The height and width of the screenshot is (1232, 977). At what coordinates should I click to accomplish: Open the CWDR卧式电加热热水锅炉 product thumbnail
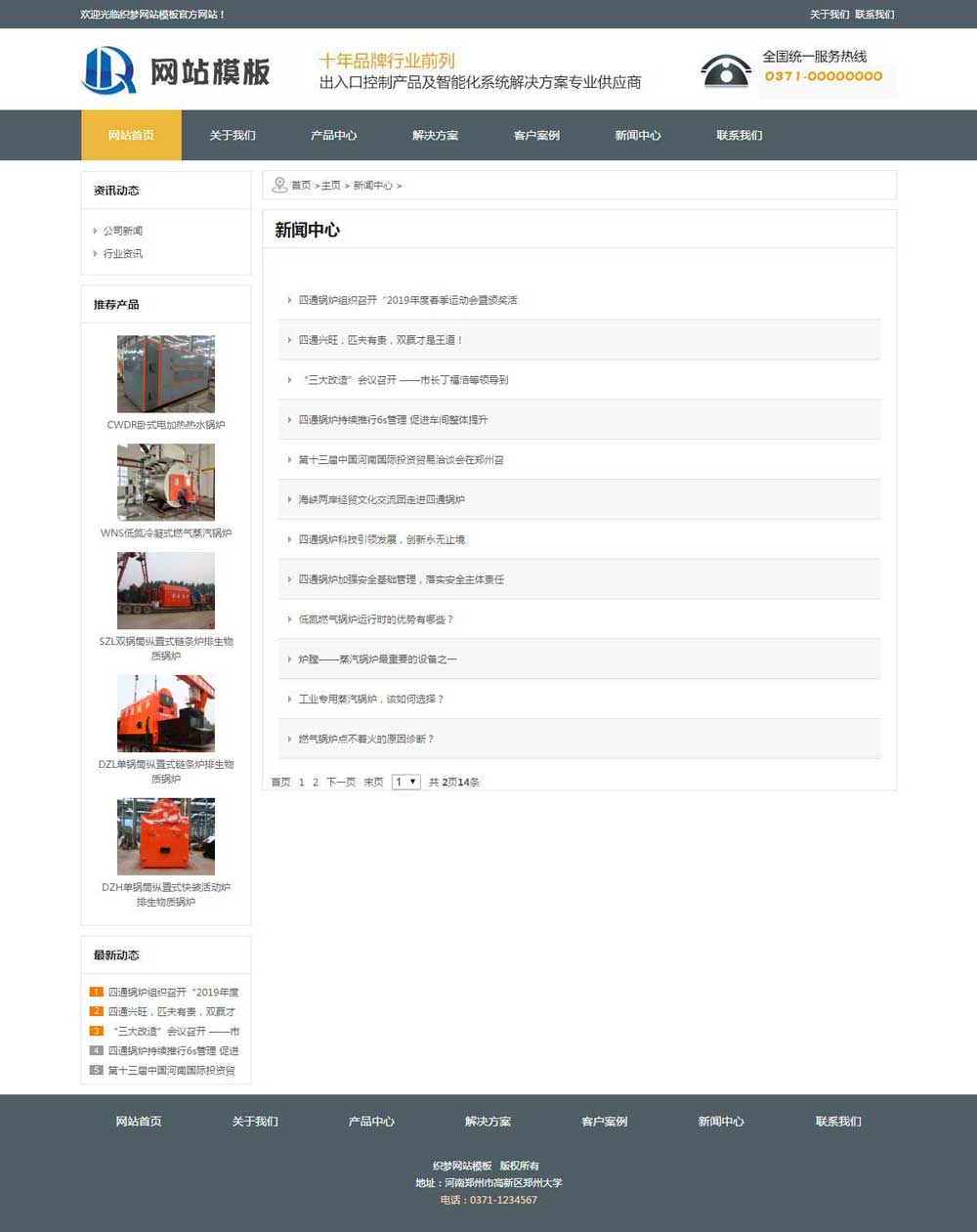(166, 374)
